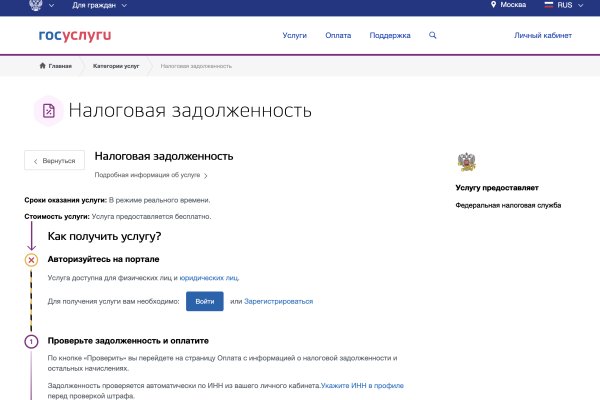This screenshot has height=400, width=600.
Task: Click the tax debt percent icon
Action: coord(48,110)
